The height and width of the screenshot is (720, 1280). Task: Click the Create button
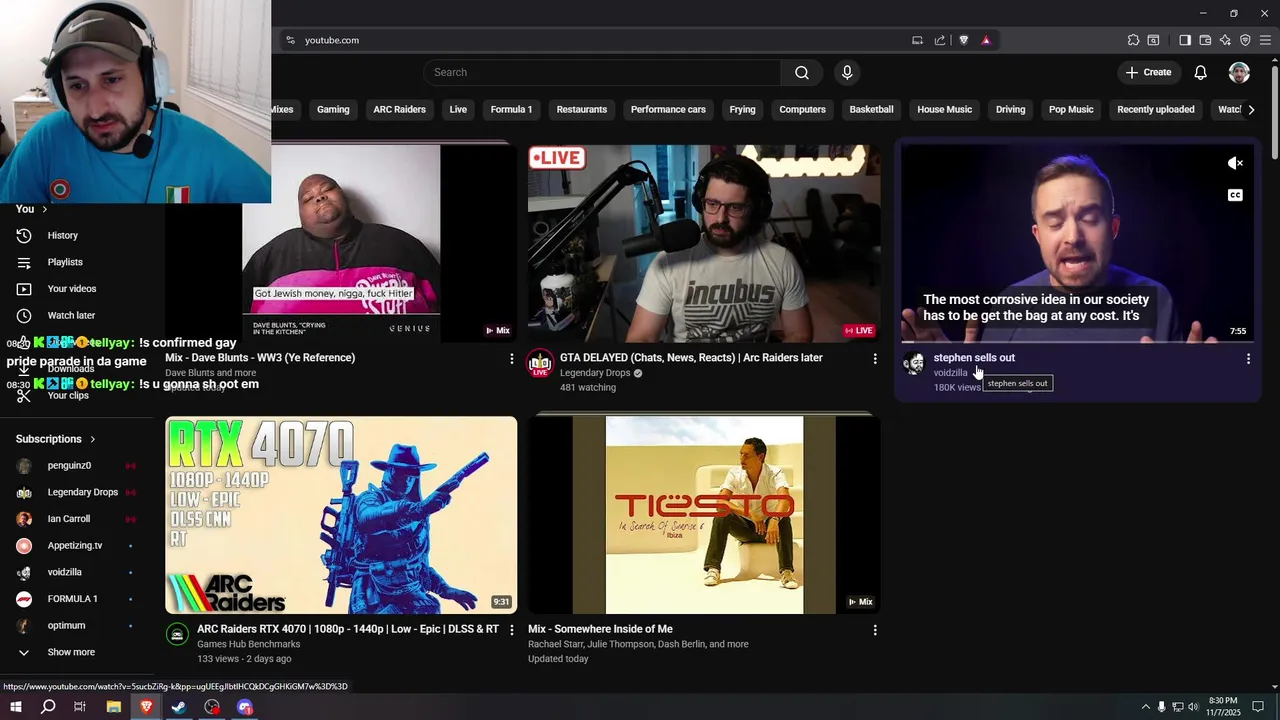1148,72
